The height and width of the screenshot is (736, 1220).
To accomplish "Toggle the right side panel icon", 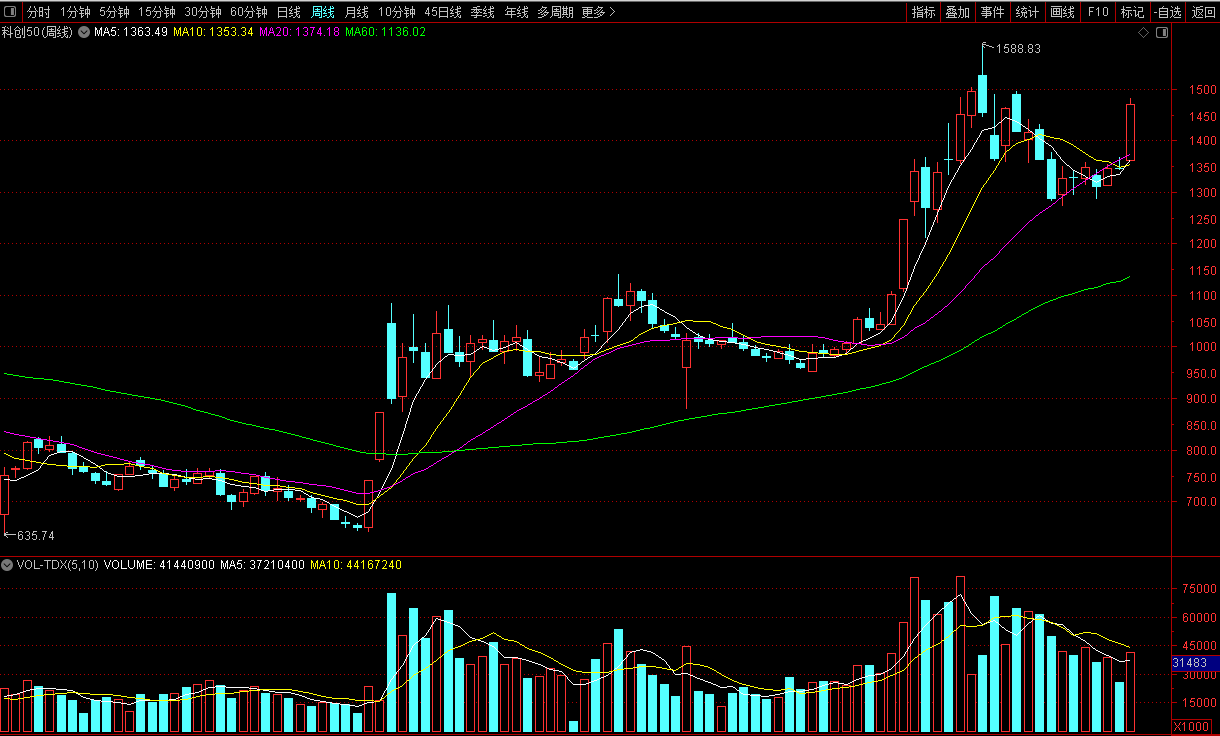I will pyautogui.click(x=1161, y=33).
